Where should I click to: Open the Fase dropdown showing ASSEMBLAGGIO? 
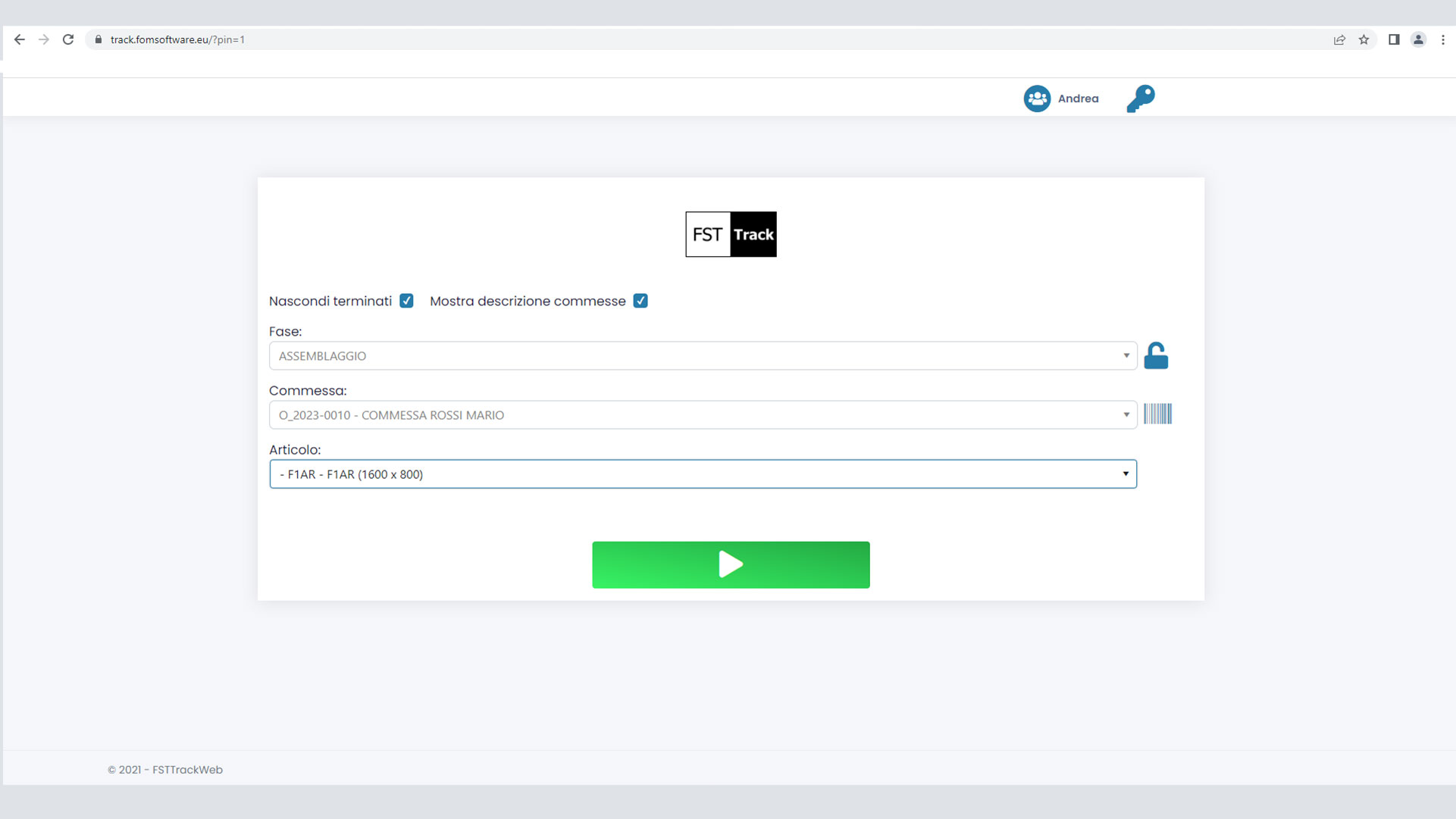(x=703, y=355)
